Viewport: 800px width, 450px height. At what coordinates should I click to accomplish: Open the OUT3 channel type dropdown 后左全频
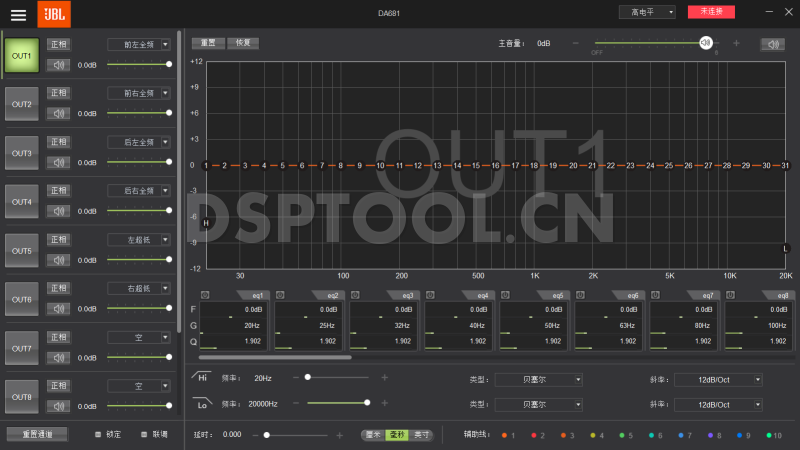(139, 142)
